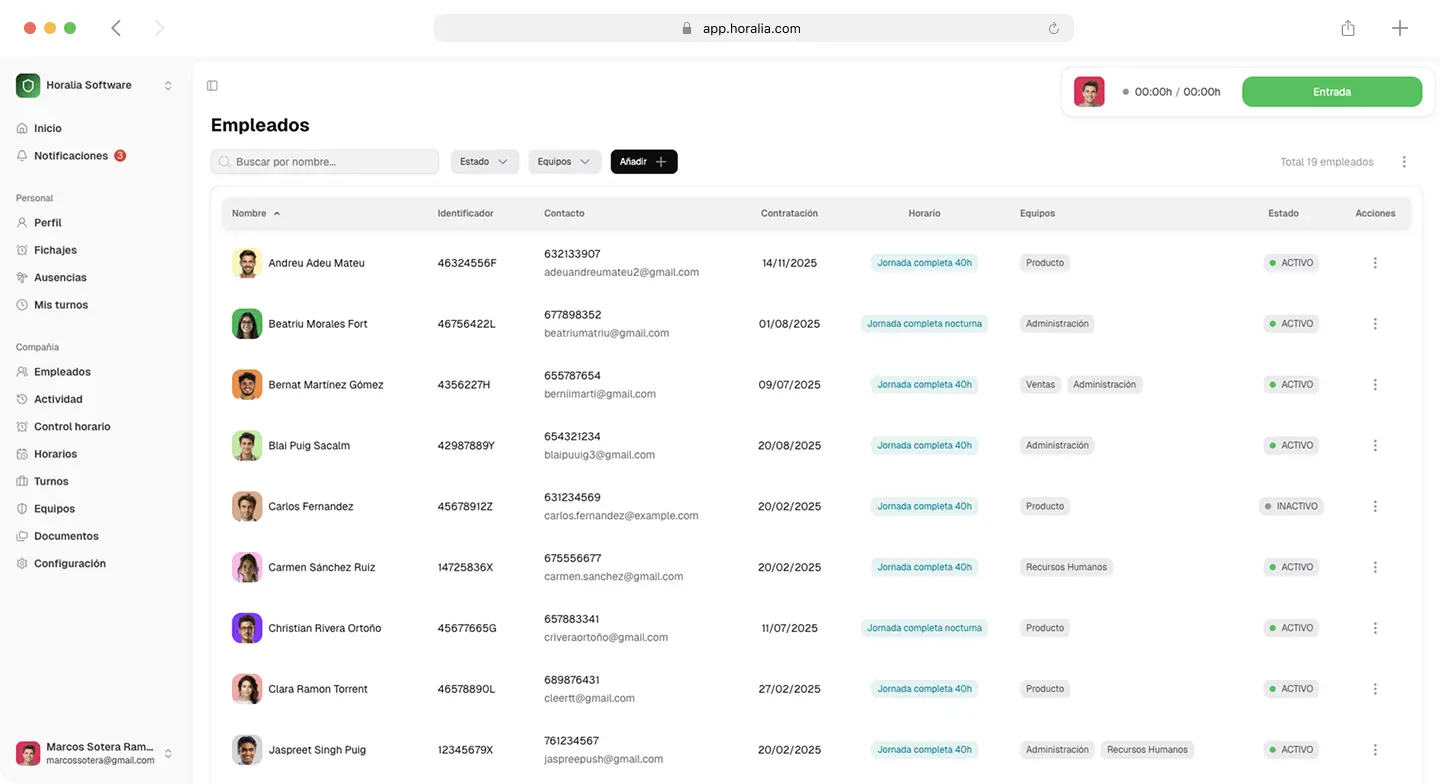Screen dimensions: 1440x784
Task: Click the Safari share icon
Action: pyautogui.click(x=1348, y=29)
